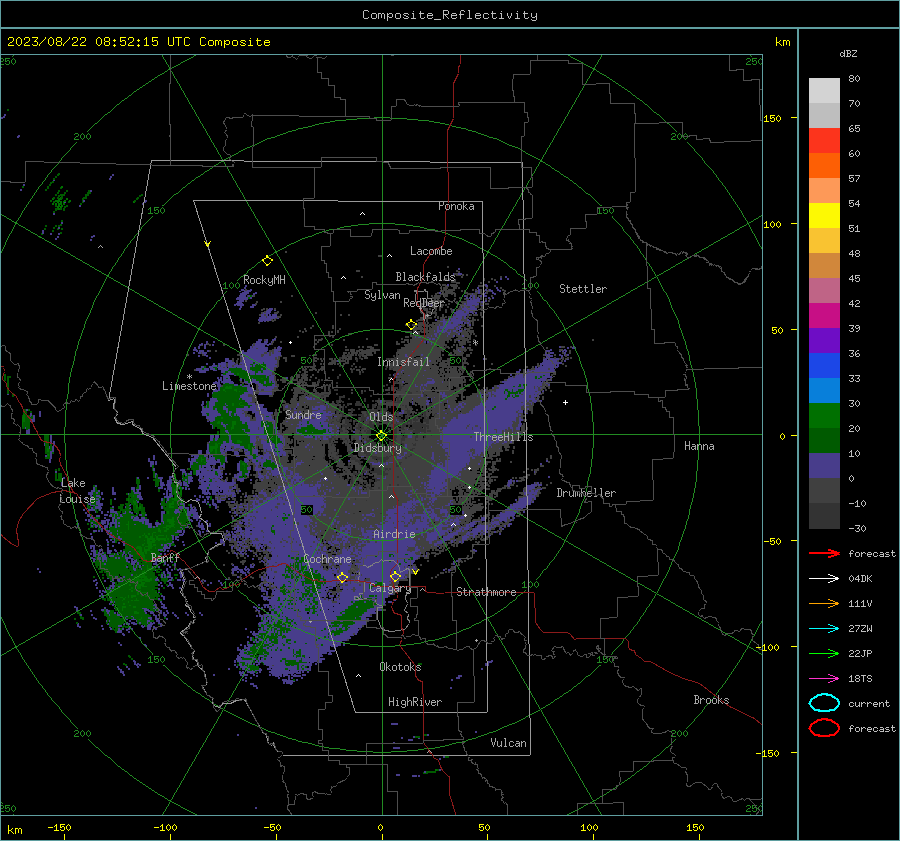This screenshot has height=841, width=900.
Task: Click the Innisfail city label
Action: pyautogui.click(x=404, y=362)
